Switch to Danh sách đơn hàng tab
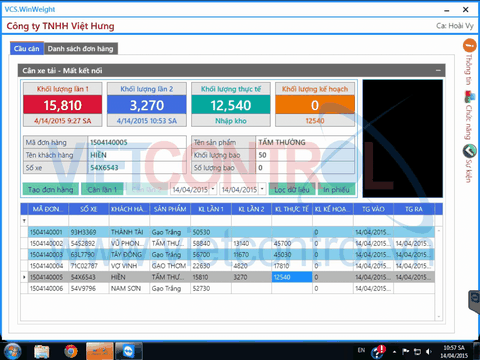 click(80, 49)
